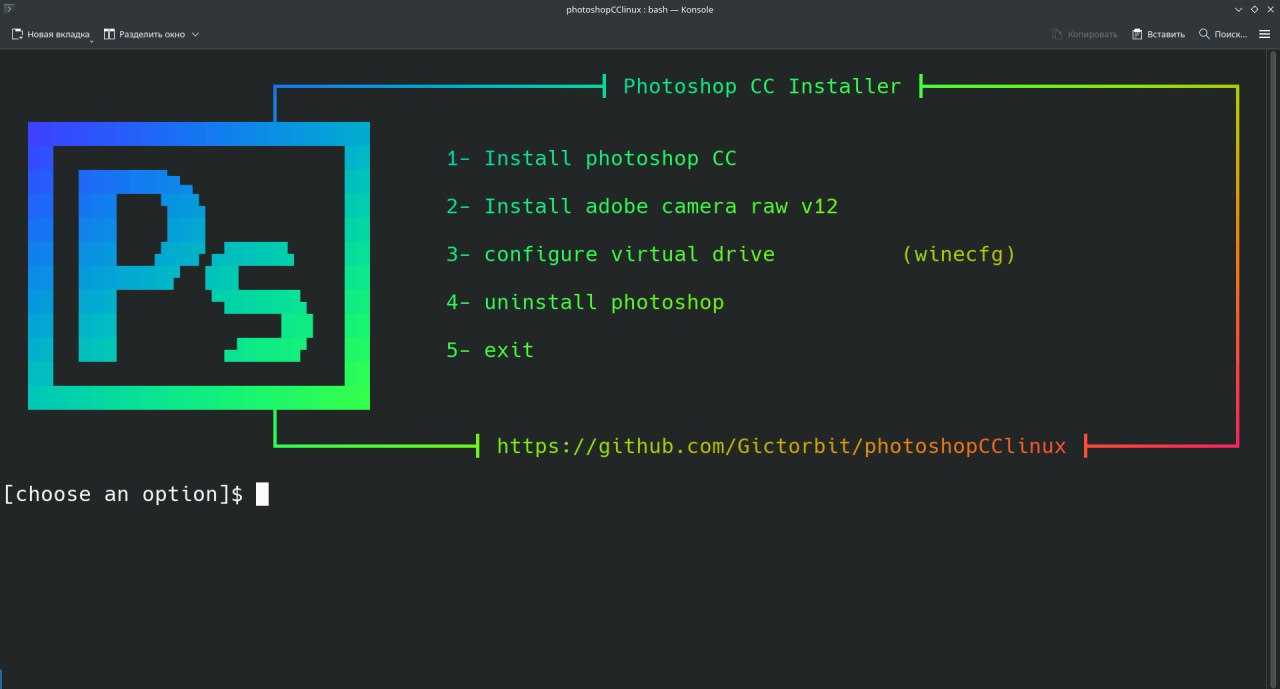Click the "3- configure virtual drive" line
Screen dimensions: 1280x689
[610, 254]
